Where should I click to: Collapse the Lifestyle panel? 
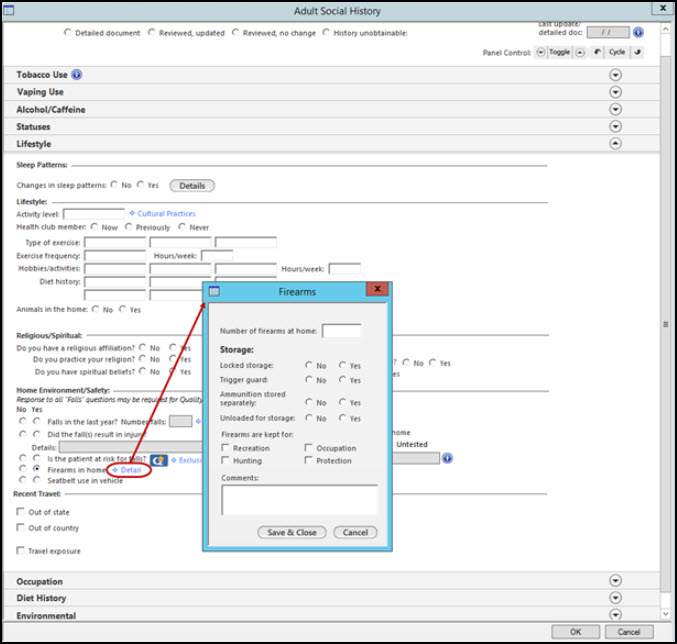coord(615,143)
